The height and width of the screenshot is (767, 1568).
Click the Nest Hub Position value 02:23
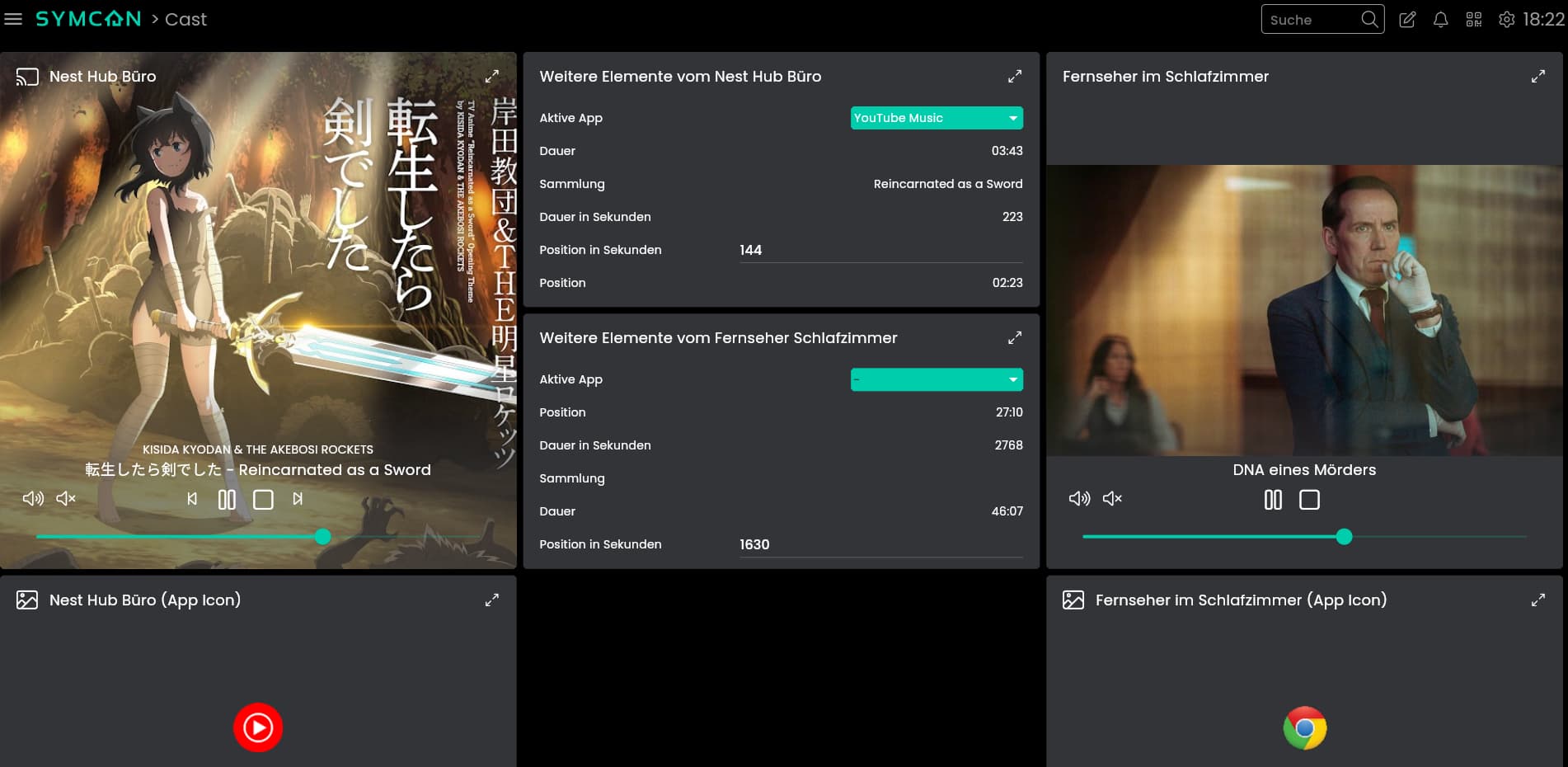click(1007, 283)
